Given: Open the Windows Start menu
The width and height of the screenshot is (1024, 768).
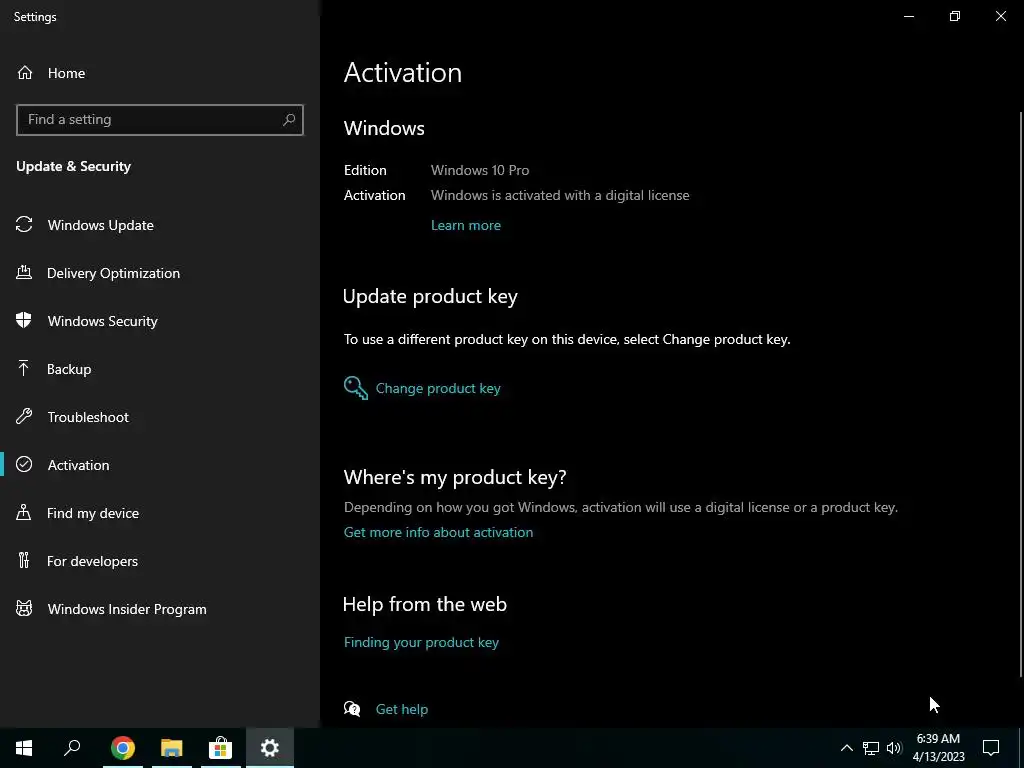Looking at the screenshot, I should [x=24, y=748].
